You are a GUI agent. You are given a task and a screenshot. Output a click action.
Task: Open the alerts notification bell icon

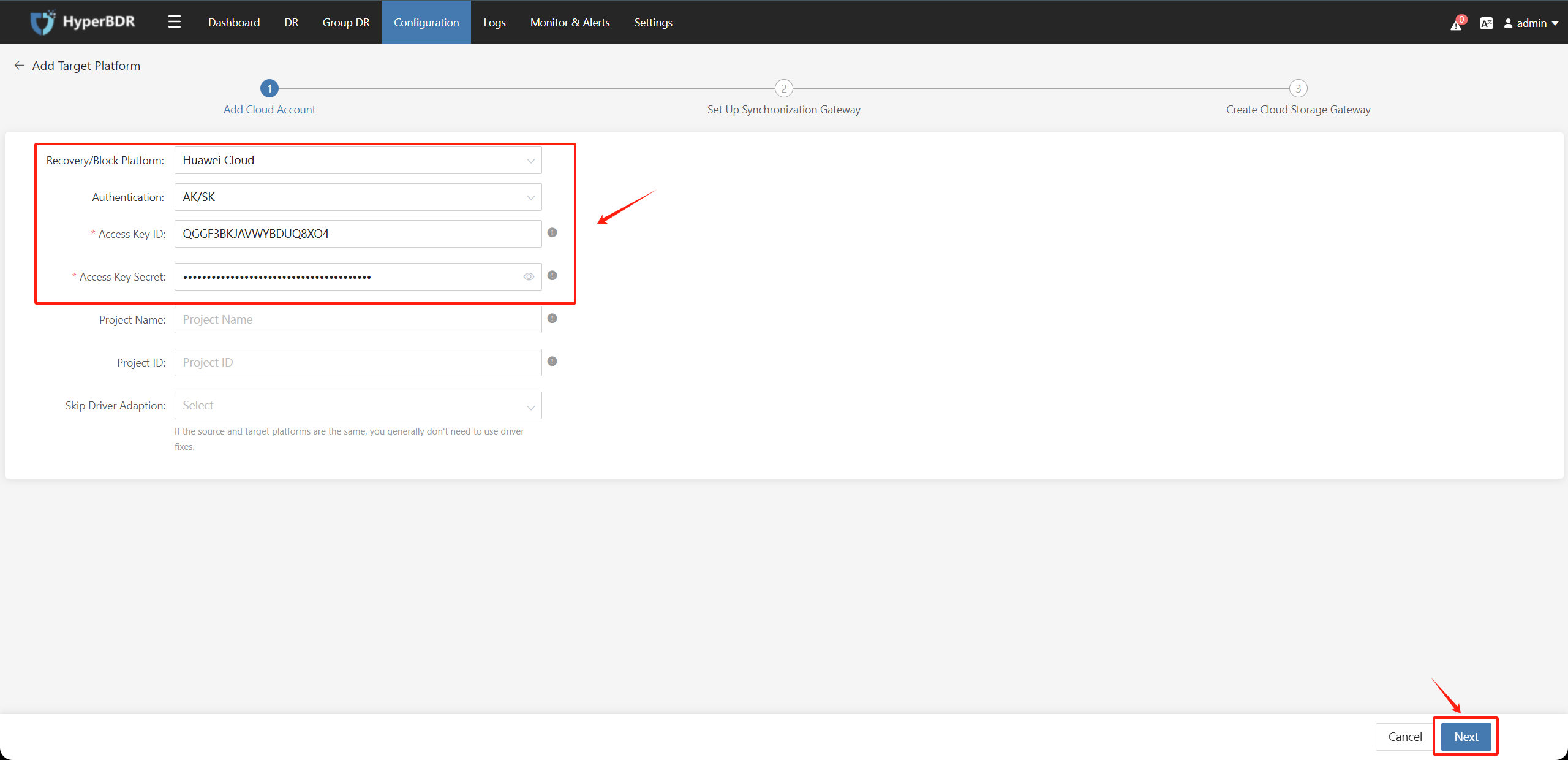[x=1456, y=25]
